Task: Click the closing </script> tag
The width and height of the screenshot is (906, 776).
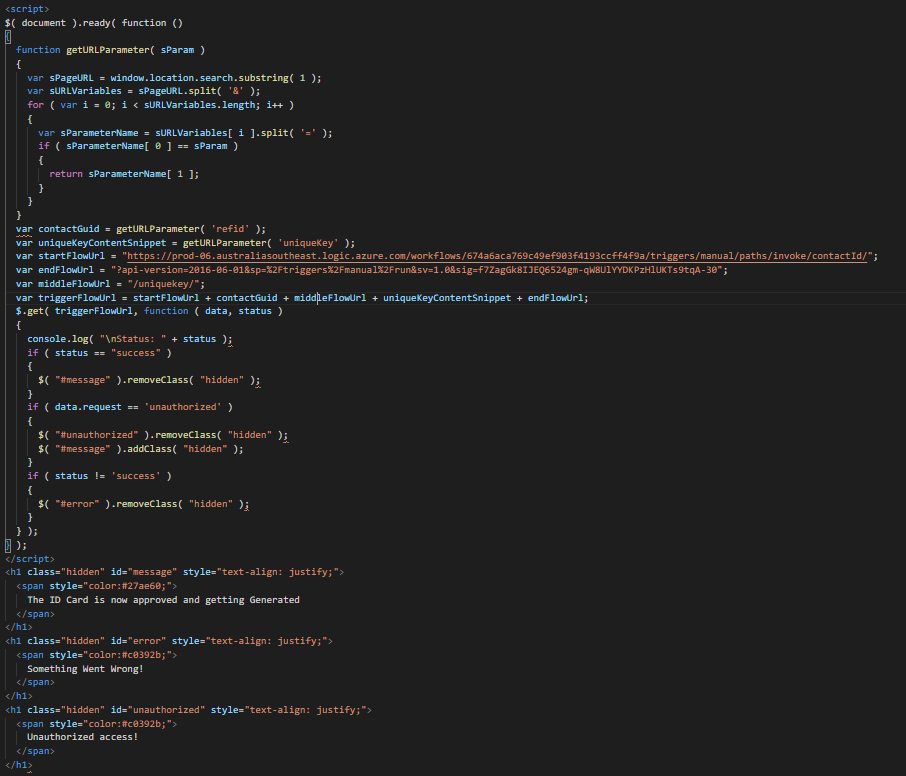Action: click(x=30, y=559)
